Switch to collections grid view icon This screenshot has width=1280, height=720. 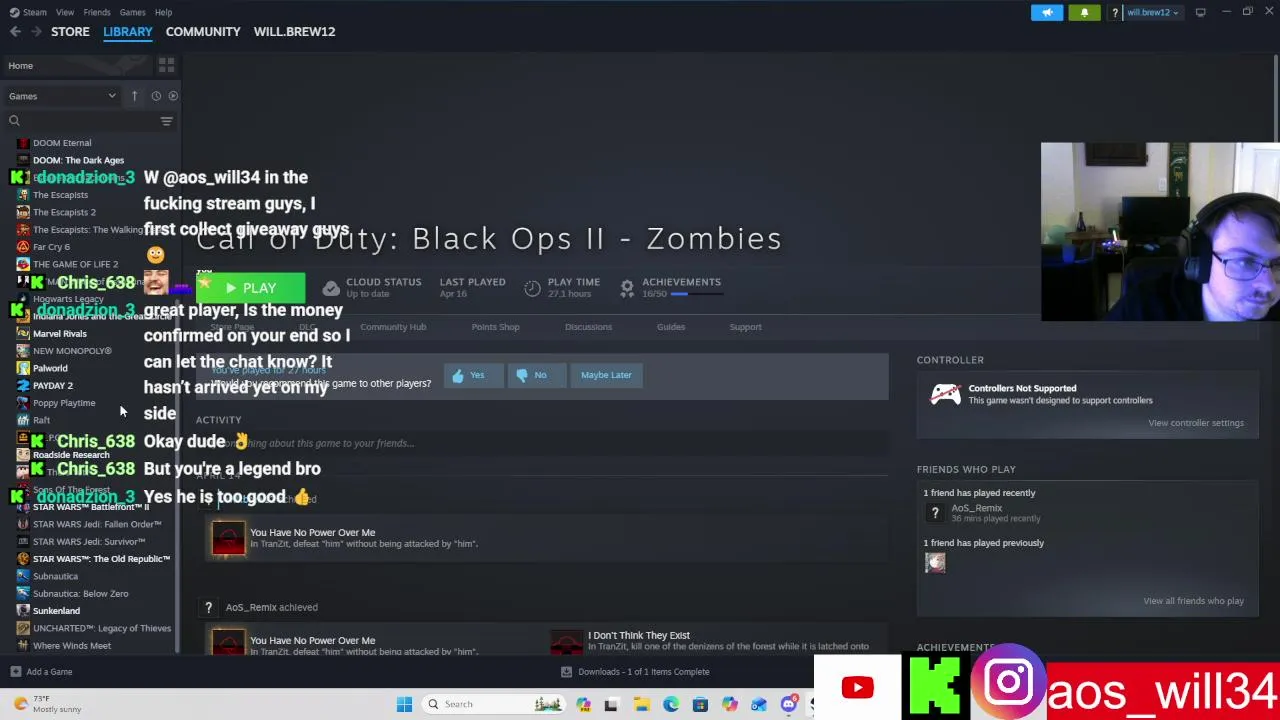click(166, 65)
